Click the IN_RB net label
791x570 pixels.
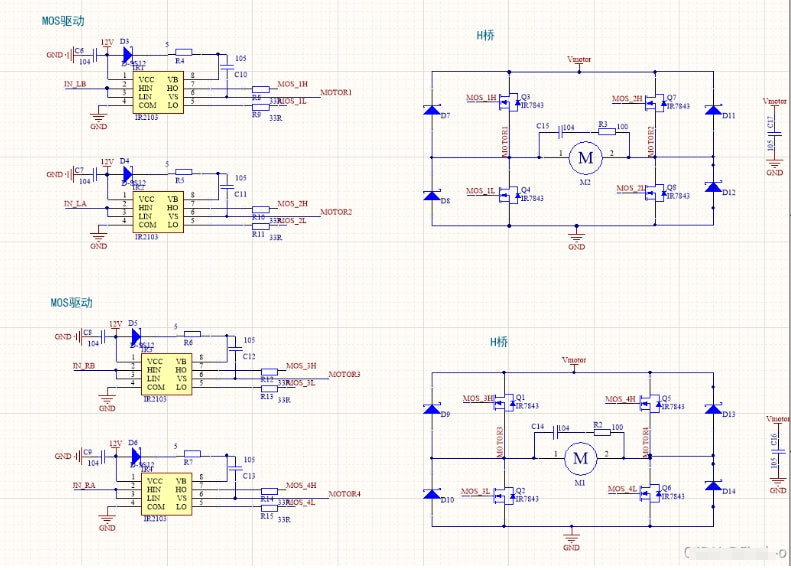(x=84, y=366)
